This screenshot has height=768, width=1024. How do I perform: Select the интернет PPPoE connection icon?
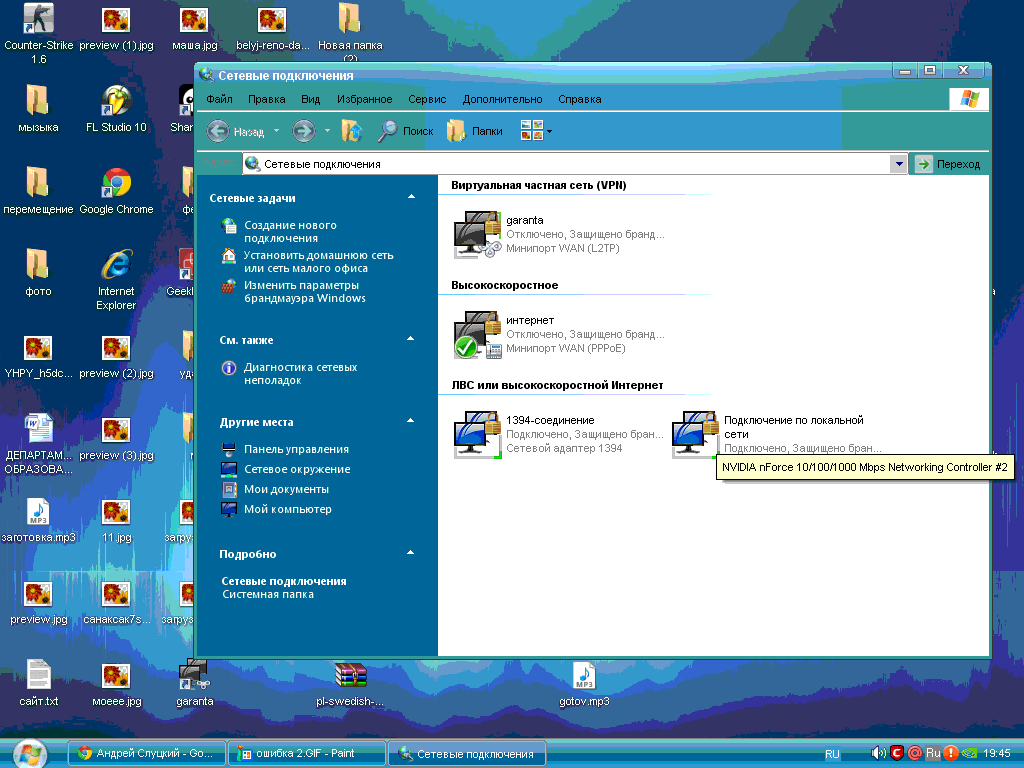click(x=477, y=335)
